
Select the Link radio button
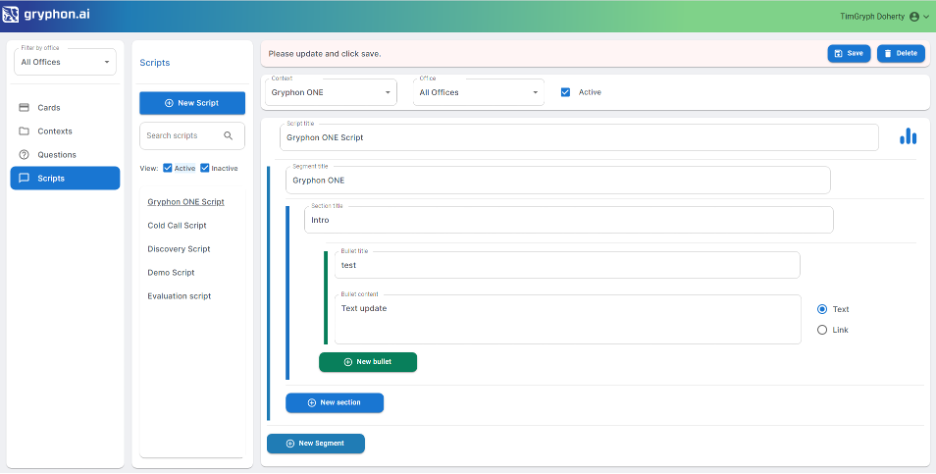822,330
